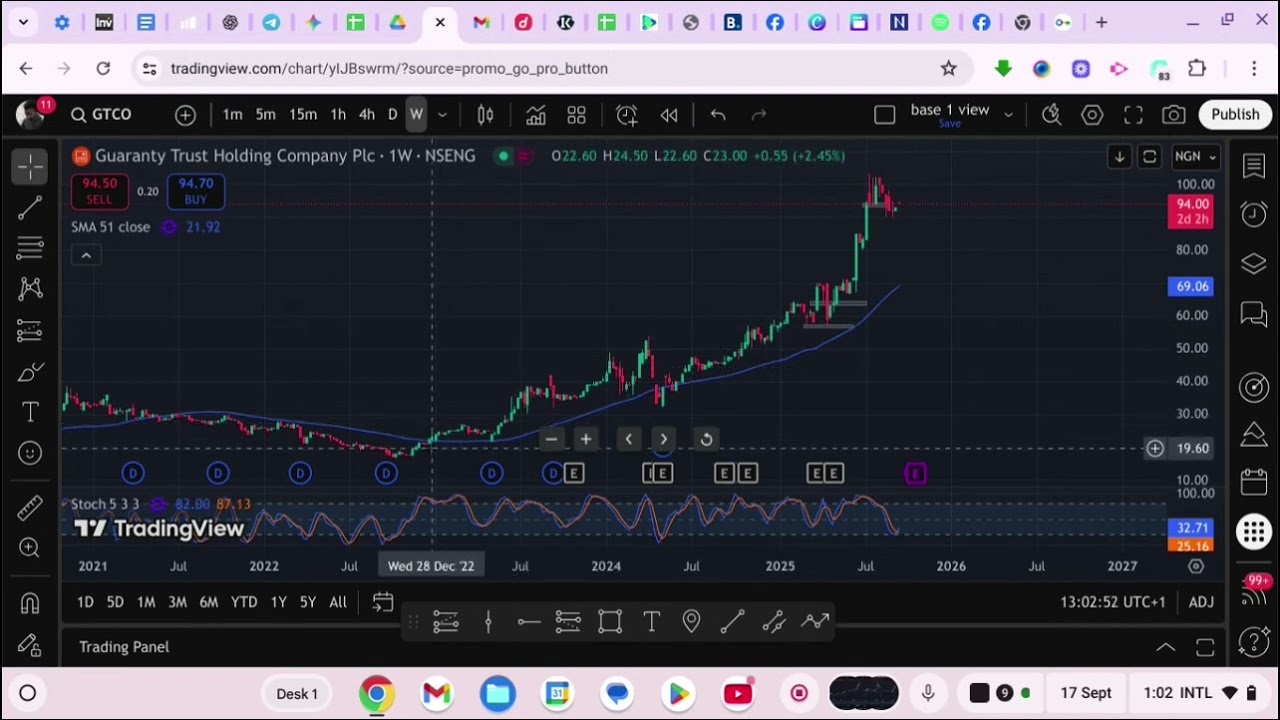Switch to the daily D timeframe
The width and height of the screenshot is (1280, 720).
click(393, 115)
